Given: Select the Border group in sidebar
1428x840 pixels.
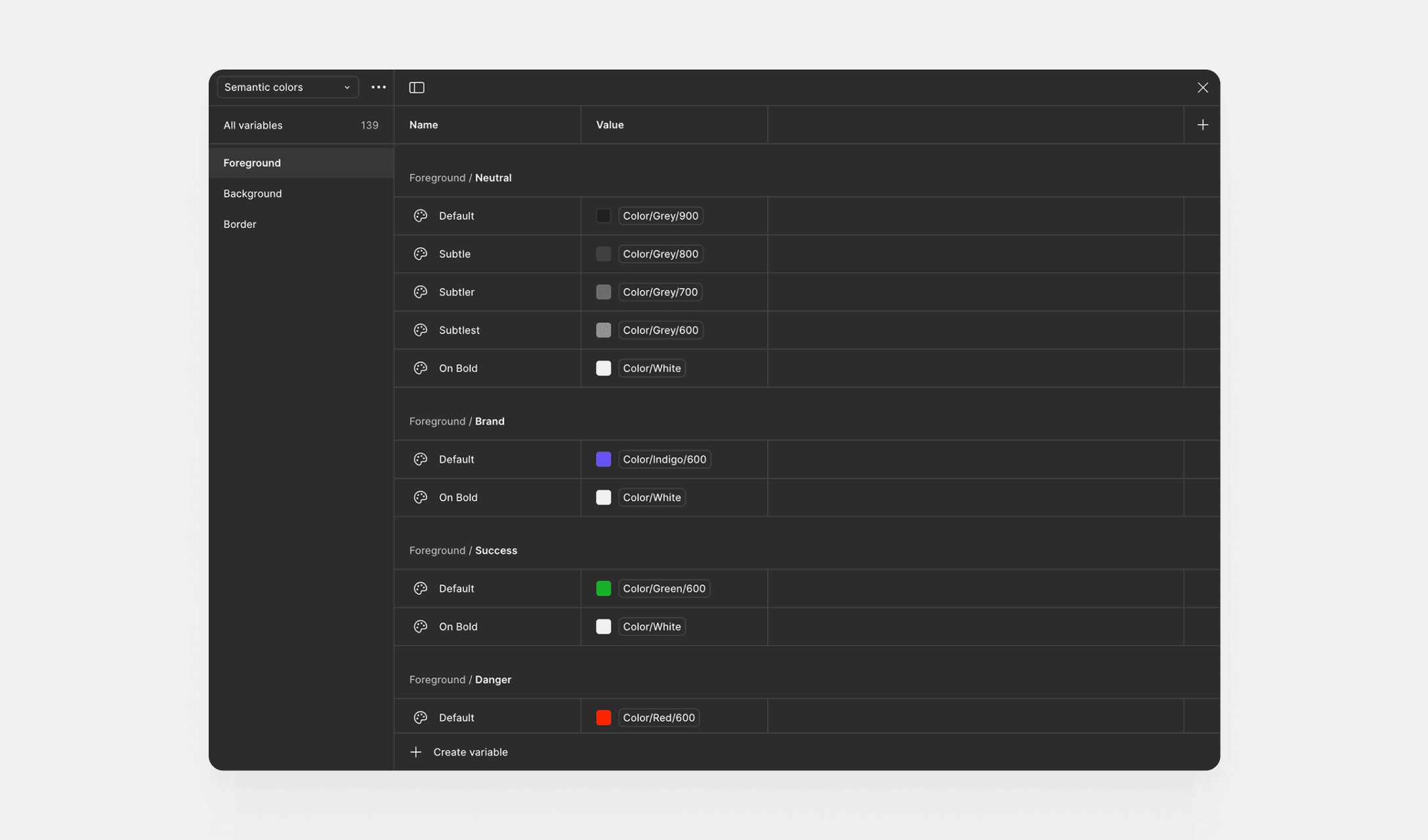Looking at the screenshot, I should (240, 224).
